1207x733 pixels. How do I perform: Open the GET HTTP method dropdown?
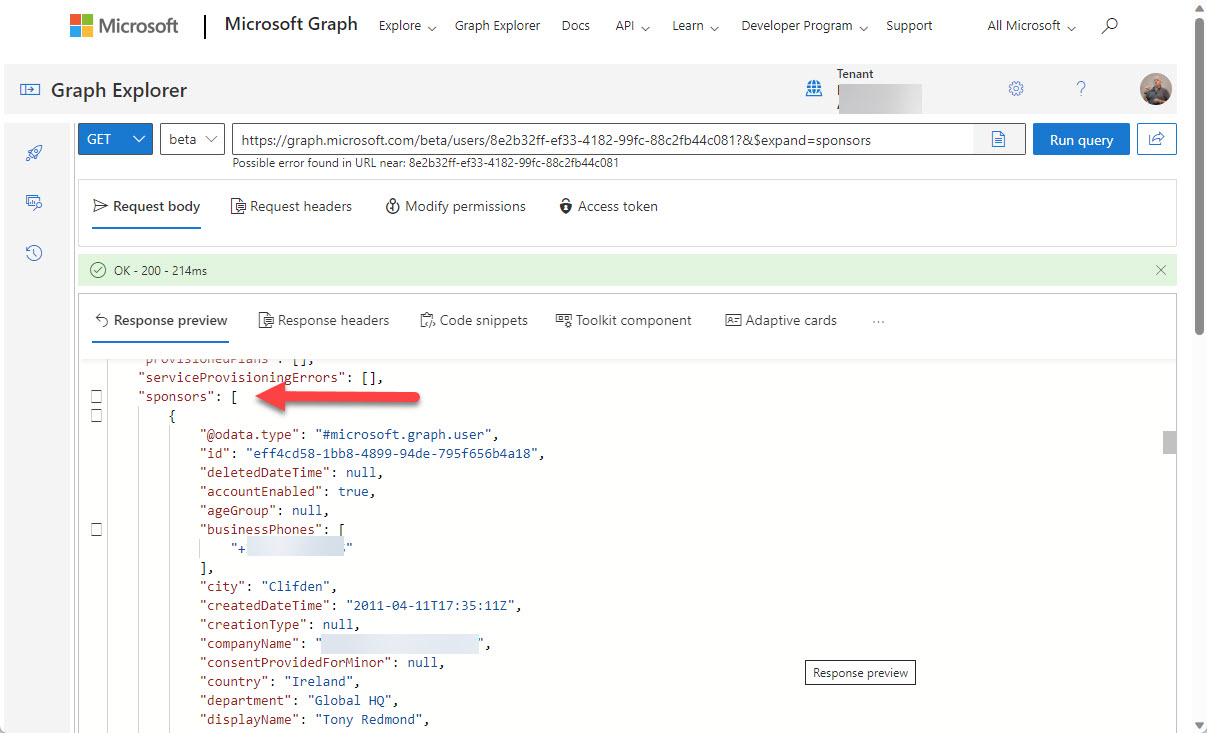pyautogui.click(x=115, y=140)
